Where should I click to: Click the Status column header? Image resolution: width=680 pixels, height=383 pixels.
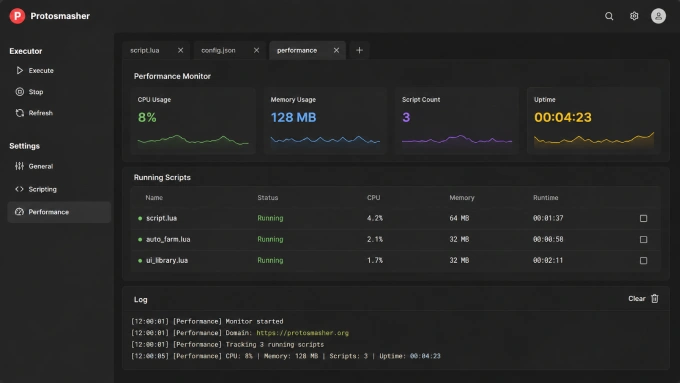point(268,197)
